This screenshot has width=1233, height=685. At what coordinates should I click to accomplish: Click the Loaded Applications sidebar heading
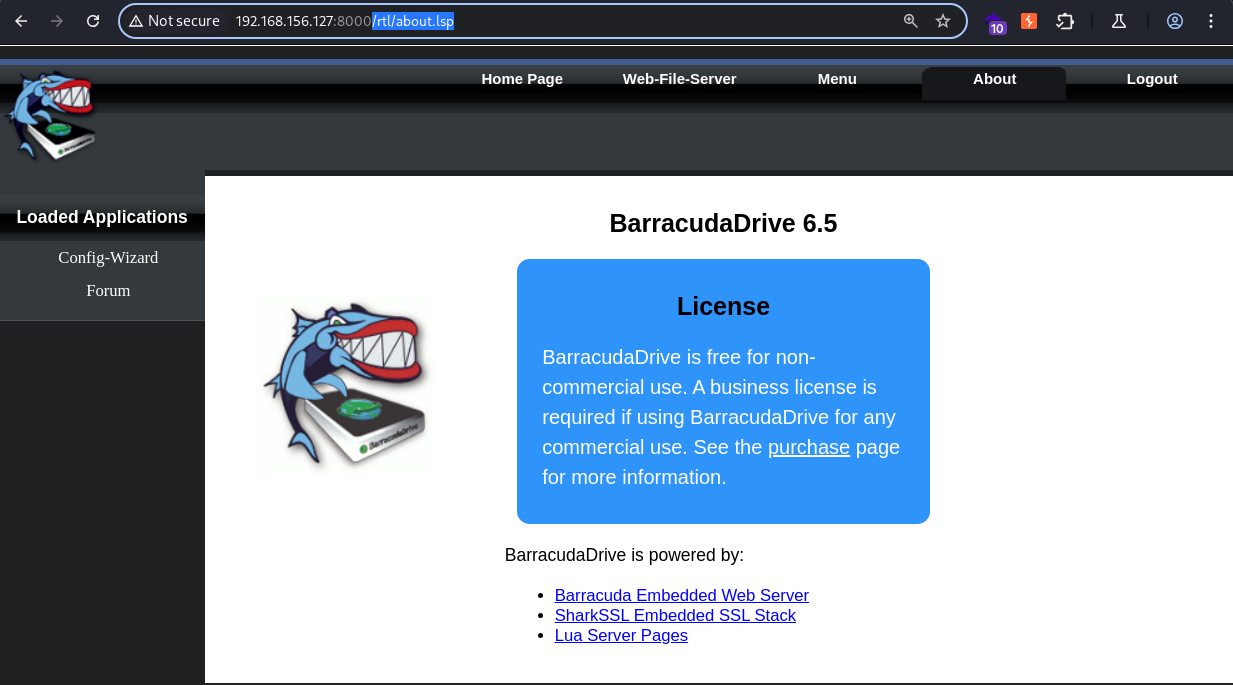pyautogui.click(x=102, y=217)
